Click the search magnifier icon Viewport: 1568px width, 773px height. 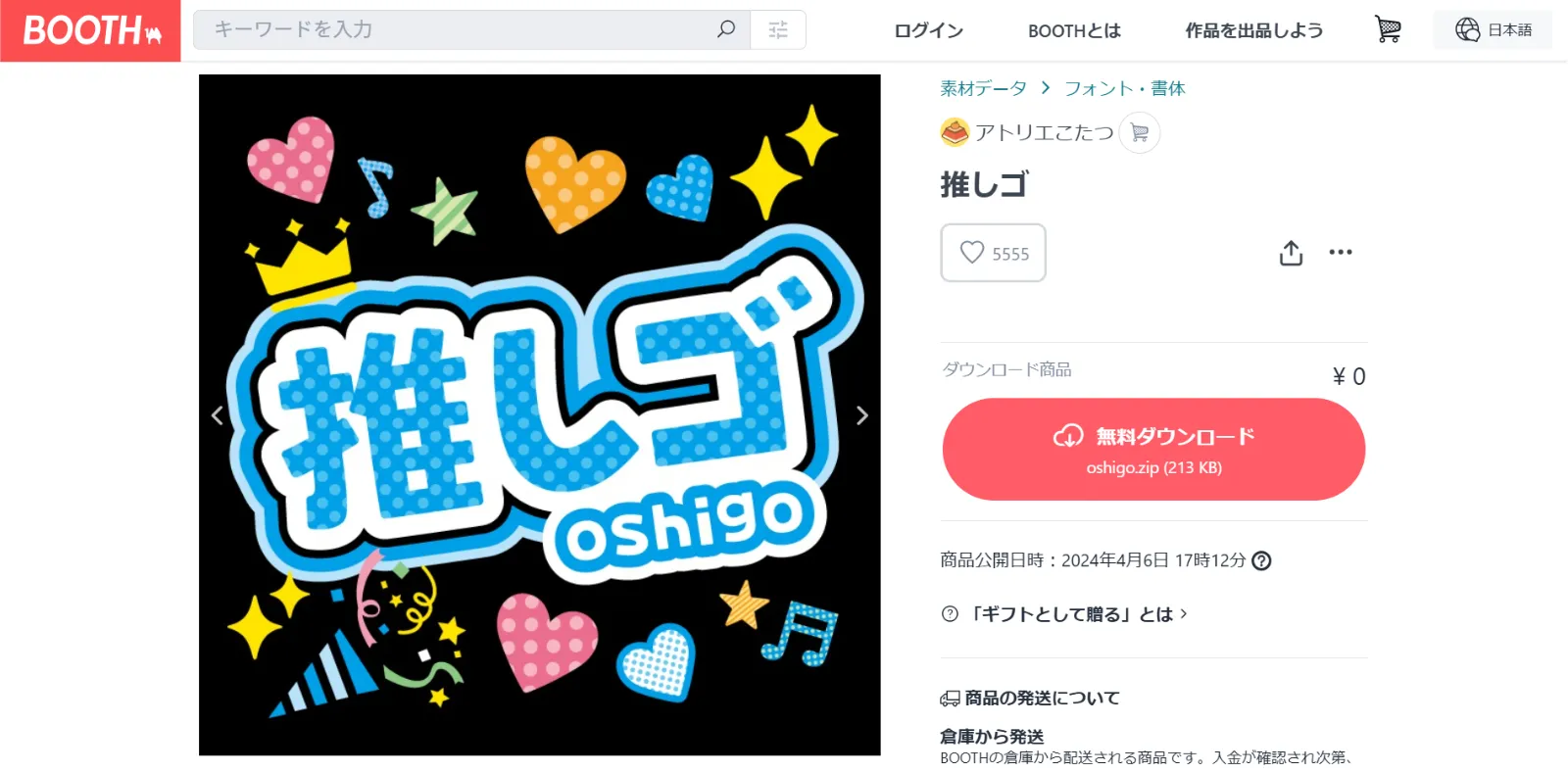(726, 29)
